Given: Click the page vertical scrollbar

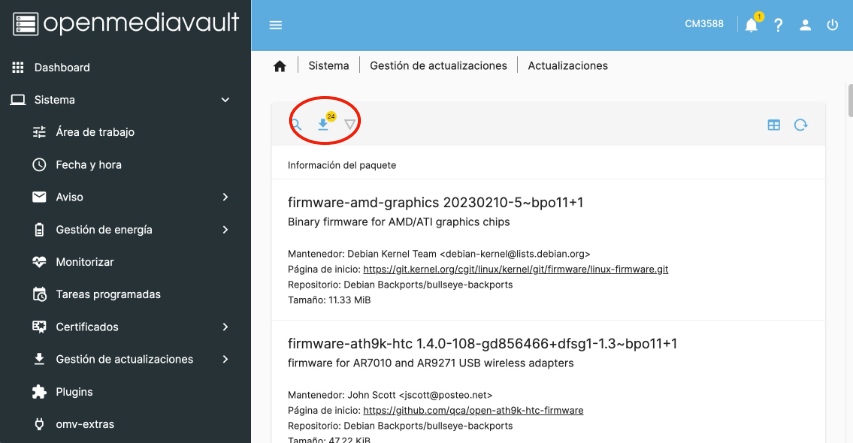Looking at the screenshot, I should tap(850, 100).
